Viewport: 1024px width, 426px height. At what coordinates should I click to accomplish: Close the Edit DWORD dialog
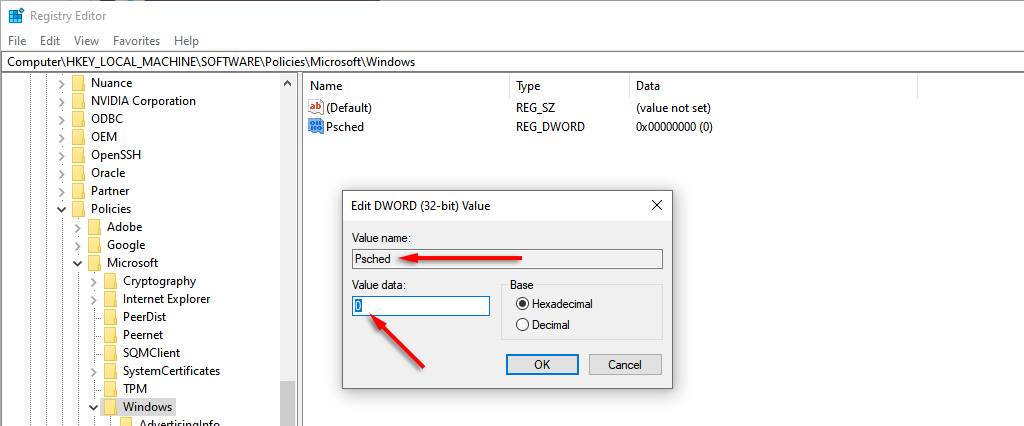[657, 205]
